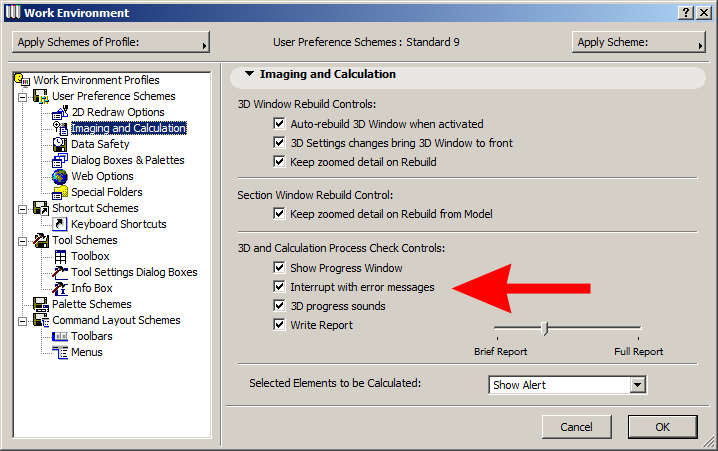
Task: Select Dialog Boxes & Palettes tree item
Action: pyautogui.click(x=127, y=160)
